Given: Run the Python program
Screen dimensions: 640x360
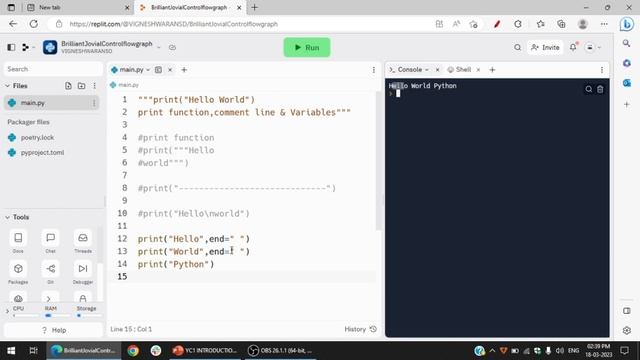Looking at the screenshot, I should click(x=307, y=47).
